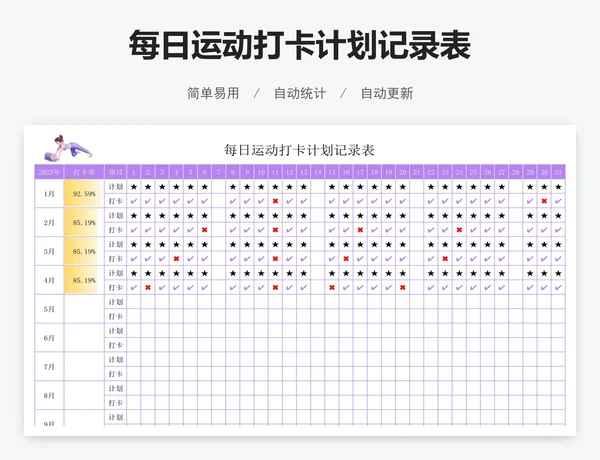Click the 7月 month cell
The width and height of the screenshot is (600, 460).
(49, 367)
